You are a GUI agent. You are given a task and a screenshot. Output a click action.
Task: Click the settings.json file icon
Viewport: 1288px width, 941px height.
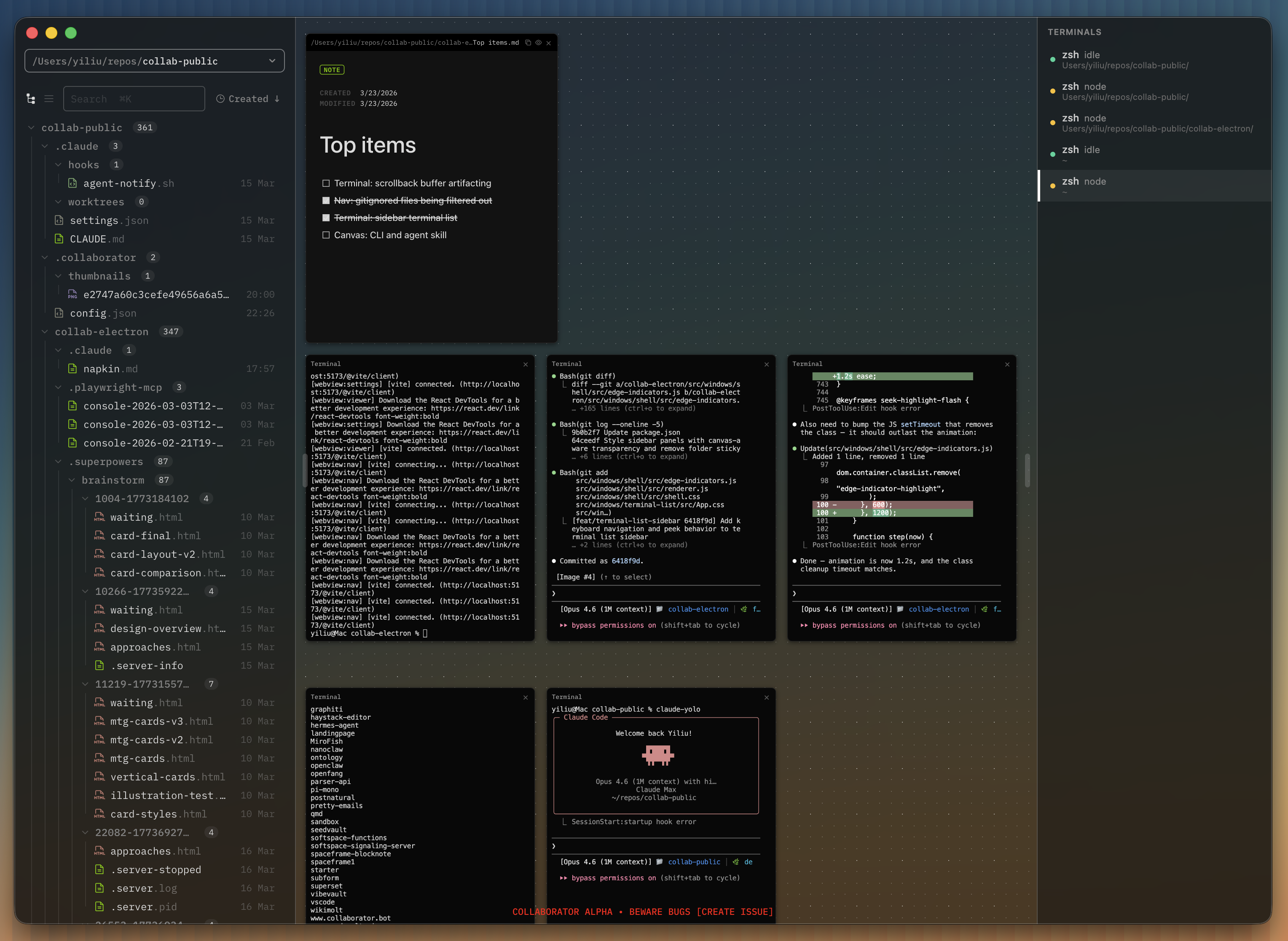click(x=59, y=220)
